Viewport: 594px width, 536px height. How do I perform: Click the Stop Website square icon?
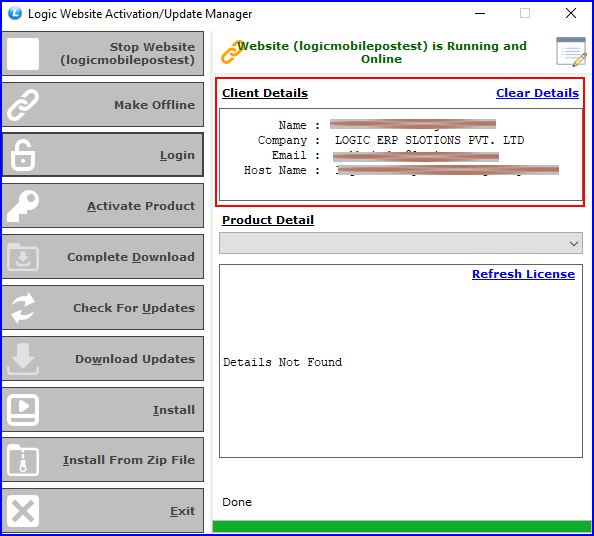(23, 54)
